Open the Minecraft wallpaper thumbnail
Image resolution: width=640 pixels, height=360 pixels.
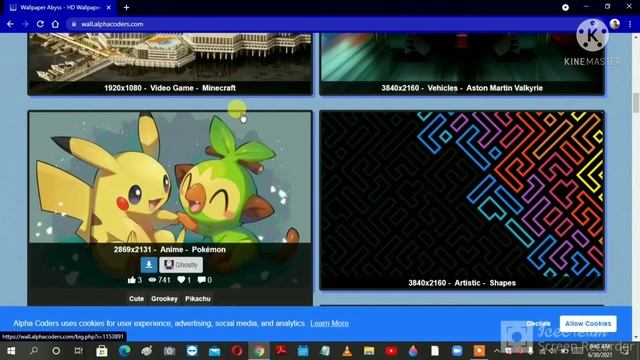[x=170, y=57]
